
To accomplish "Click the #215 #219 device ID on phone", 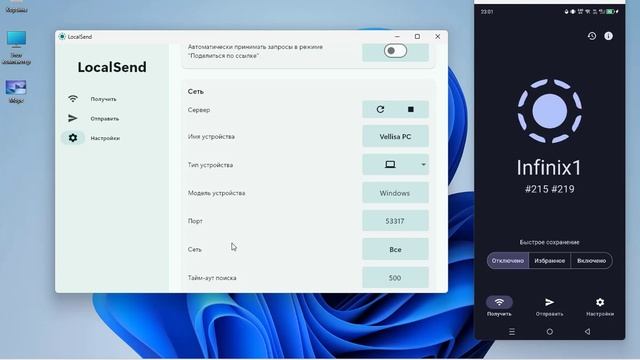I will [x=549, y=189].
